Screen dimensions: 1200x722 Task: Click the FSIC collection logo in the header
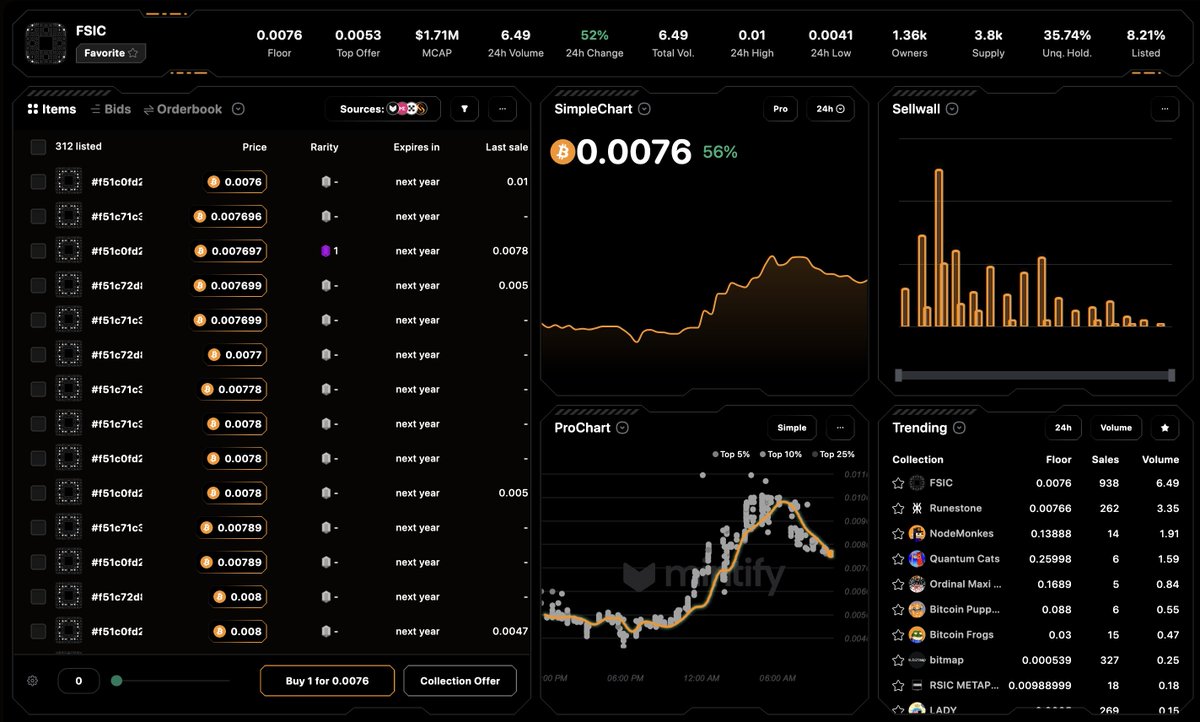45,43
